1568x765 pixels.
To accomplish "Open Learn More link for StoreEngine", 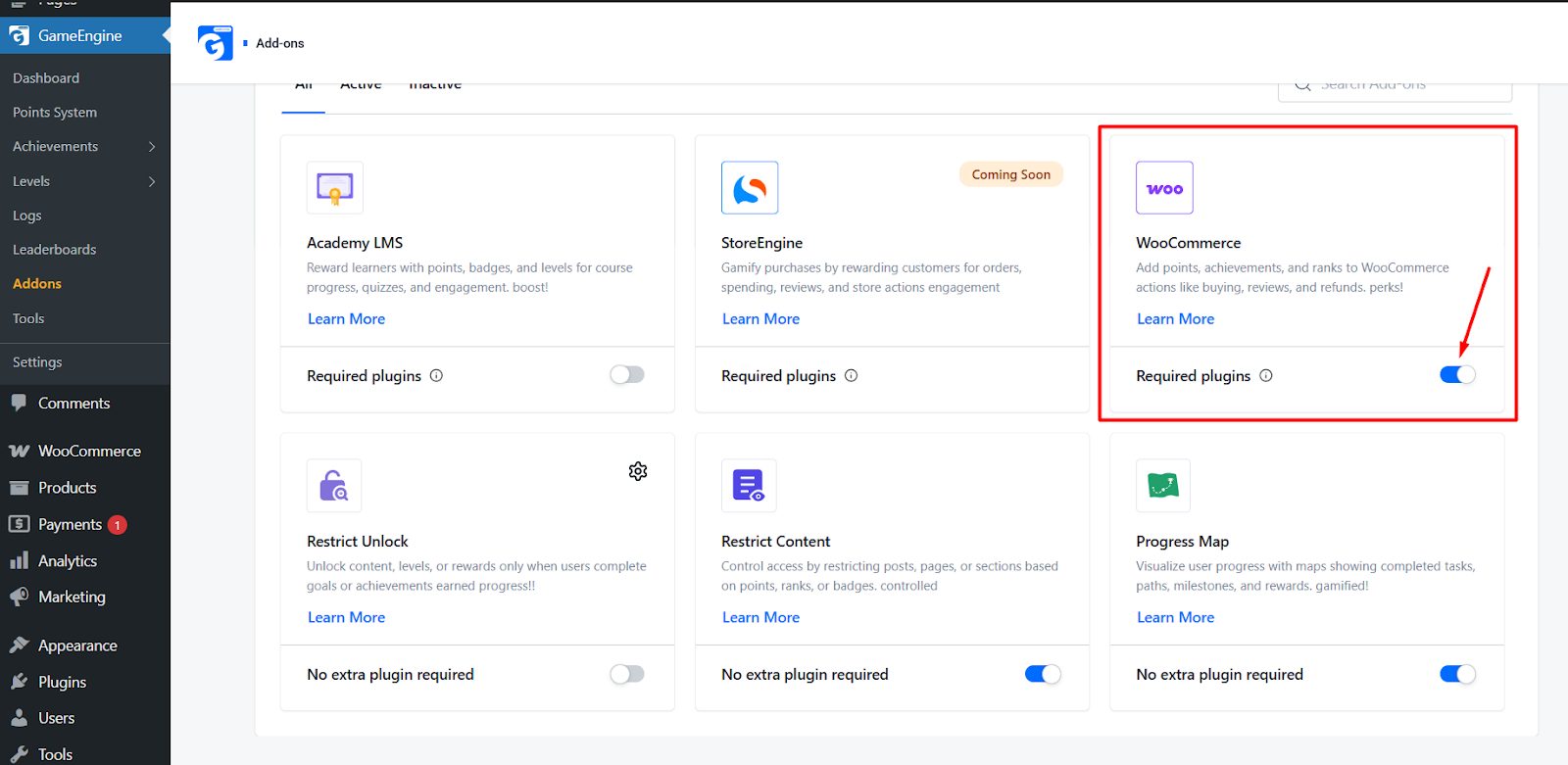I will coord(760,319).
